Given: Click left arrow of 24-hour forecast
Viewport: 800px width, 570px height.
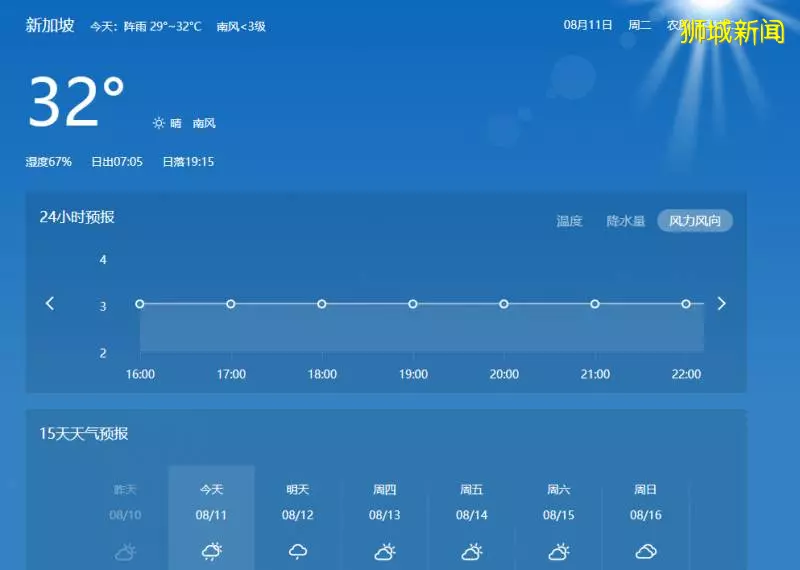Looking at the screenshot, I should pos(49,304).
